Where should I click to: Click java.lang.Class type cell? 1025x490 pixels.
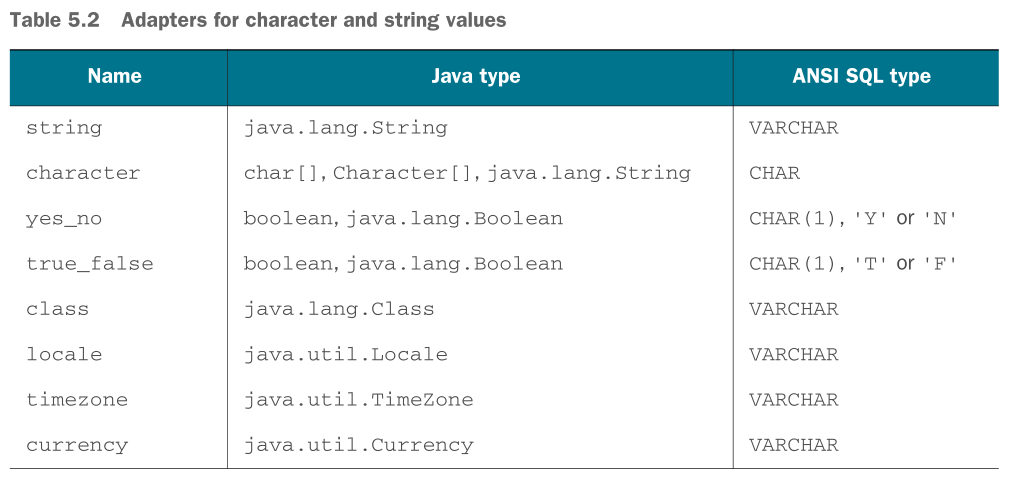click(339, 308)
